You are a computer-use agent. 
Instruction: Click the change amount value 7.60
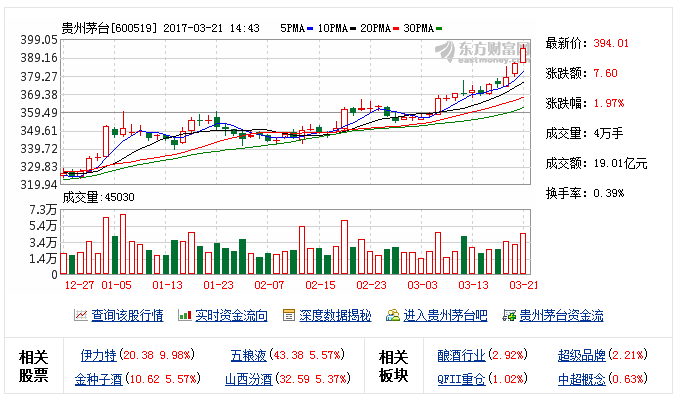pyautogui.click(x=605, y=73)
